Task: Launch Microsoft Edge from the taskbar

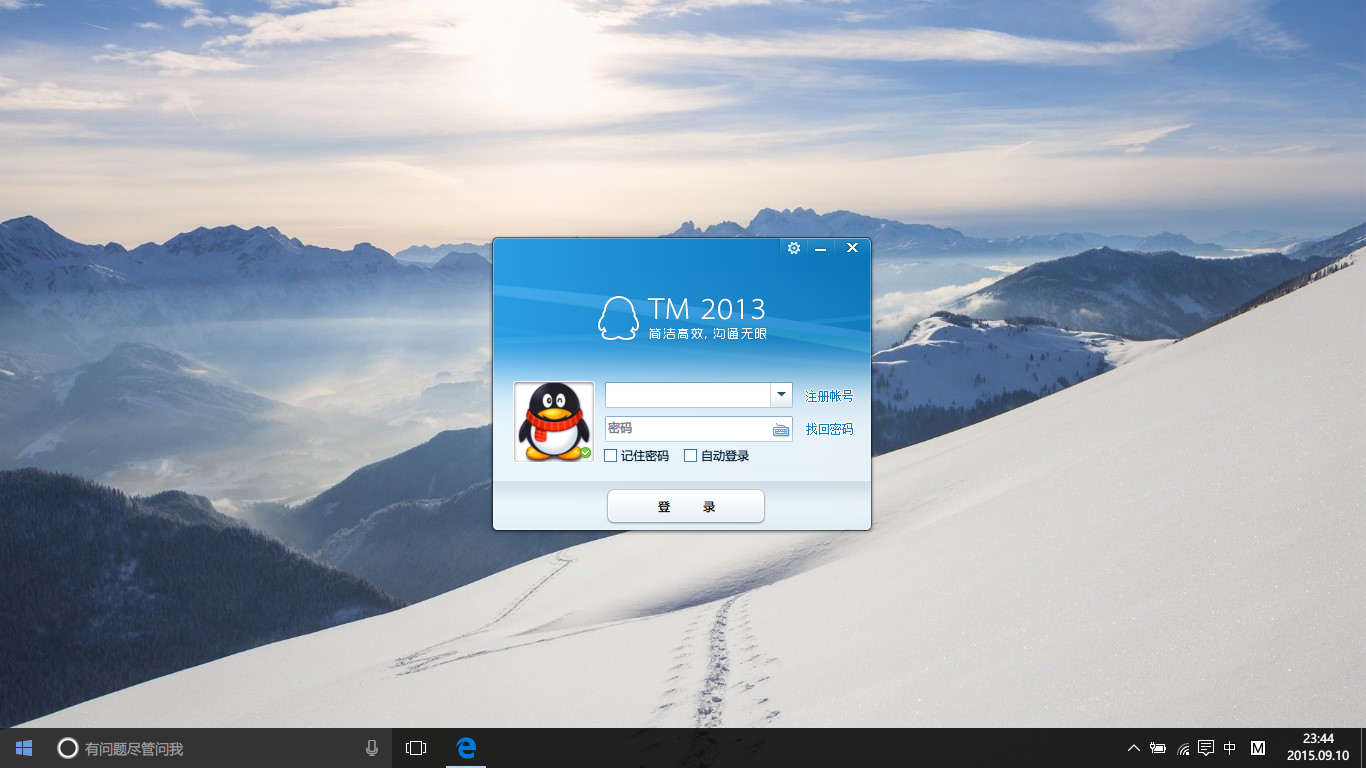Action: [x=465, y=748]
